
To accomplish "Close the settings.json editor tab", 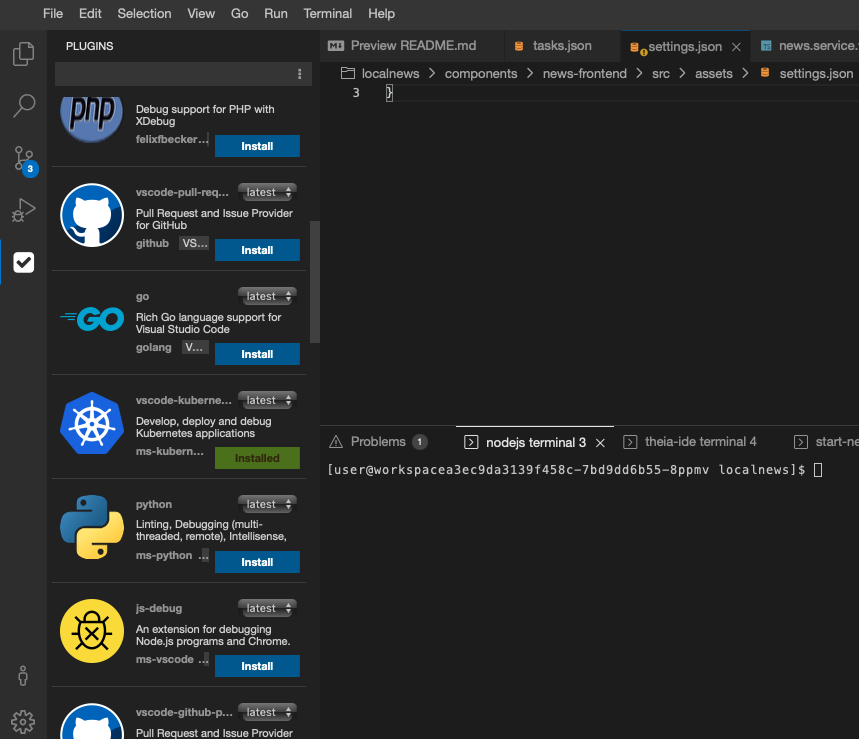I will [x=736, y=47].
